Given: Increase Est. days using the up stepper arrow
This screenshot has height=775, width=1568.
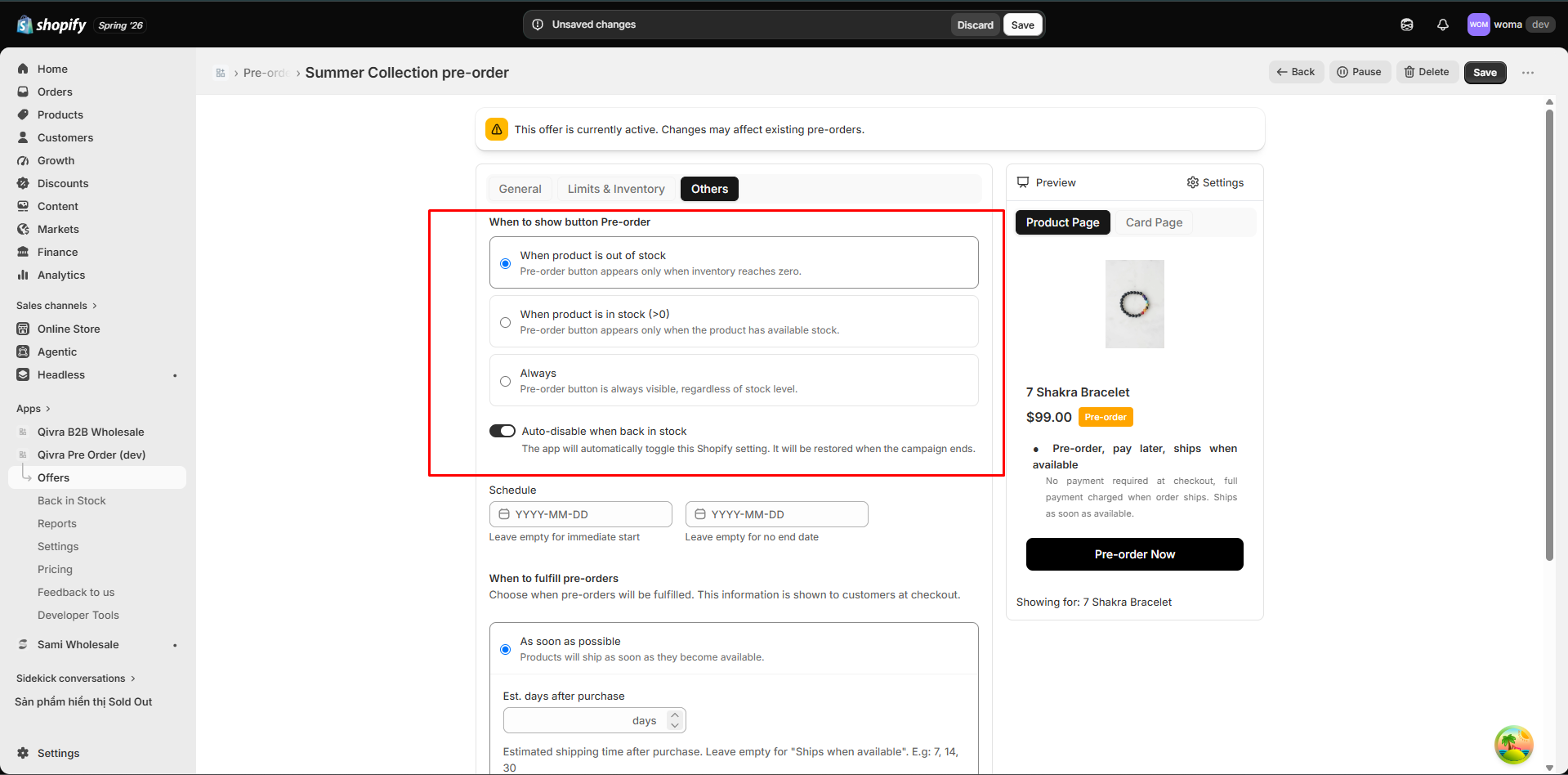Looking at the screenshot, I should click(675, 715).
